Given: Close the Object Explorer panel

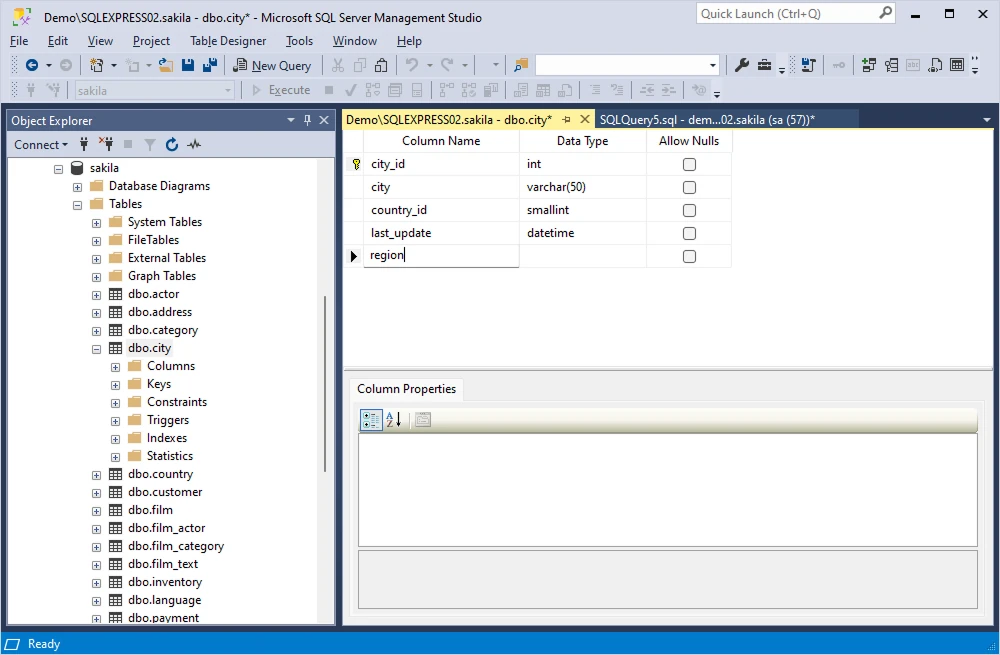Looking at the screenshot, I should (x=324, y=120).
